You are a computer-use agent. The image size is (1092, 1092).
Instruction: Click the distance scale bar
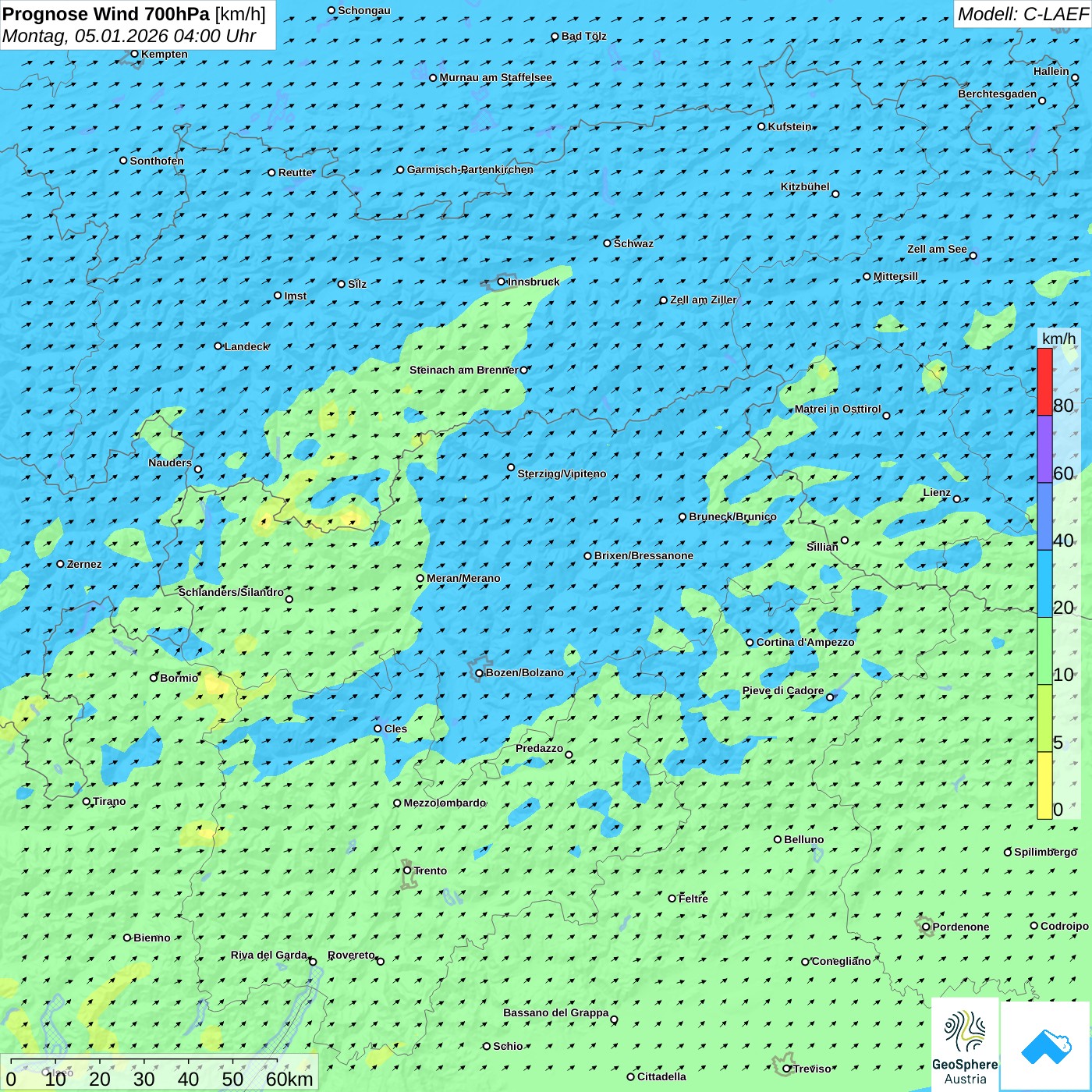pyautogui.click(x=159, y=1073)
